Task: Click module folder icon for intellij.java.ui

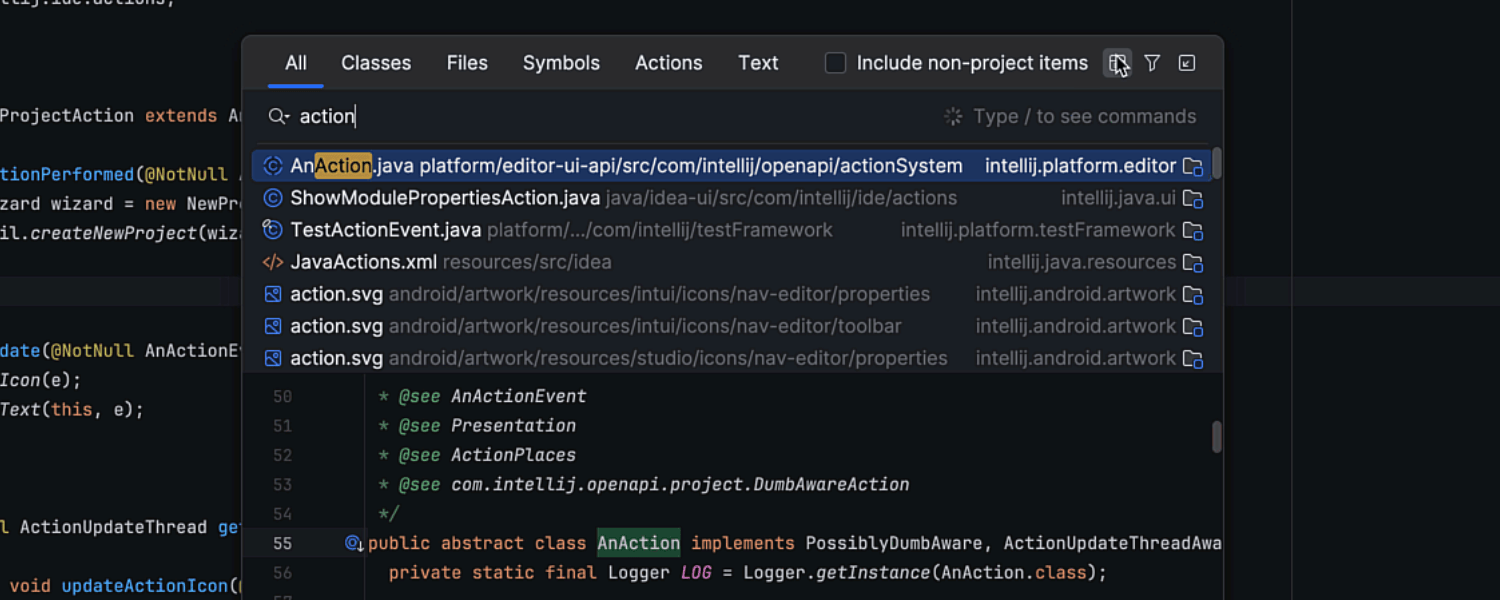Action: pos(1192,199)
